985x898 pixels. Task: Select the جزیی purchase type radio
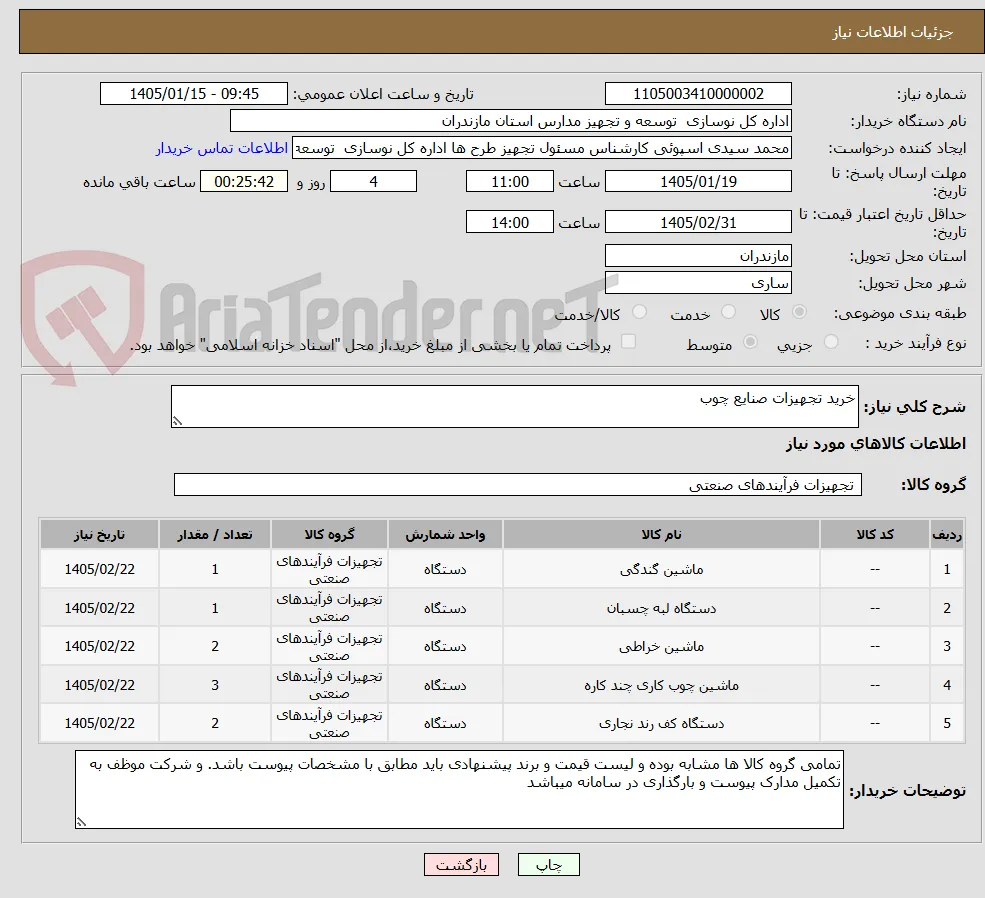(831, 342)
